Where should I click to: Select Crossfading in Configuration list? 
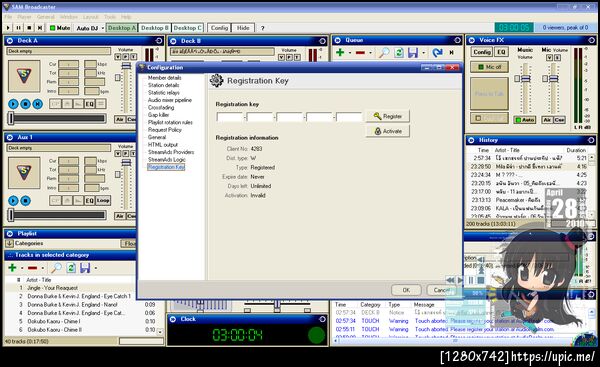pyautogui.click(x=161, y=108)
